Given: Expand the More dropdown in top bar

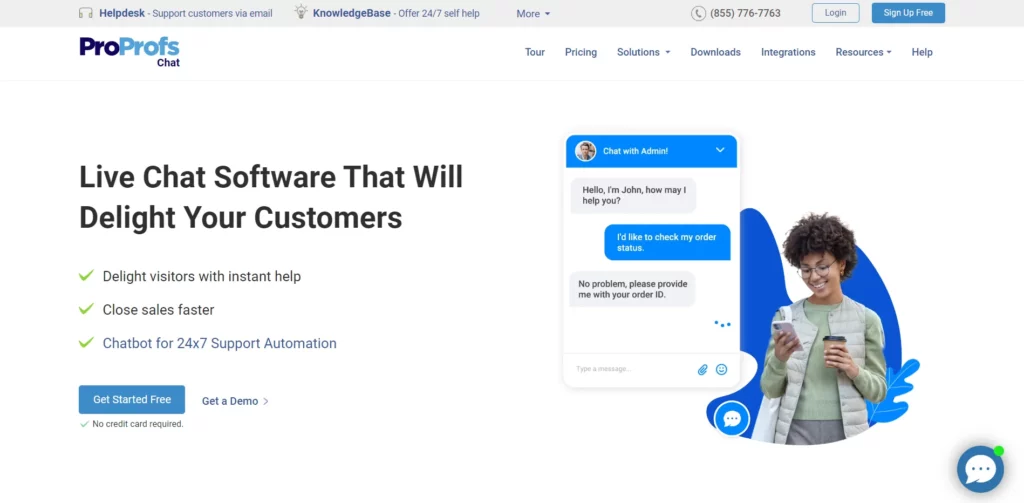Looking at the screenshot, I should click(533, 13).
